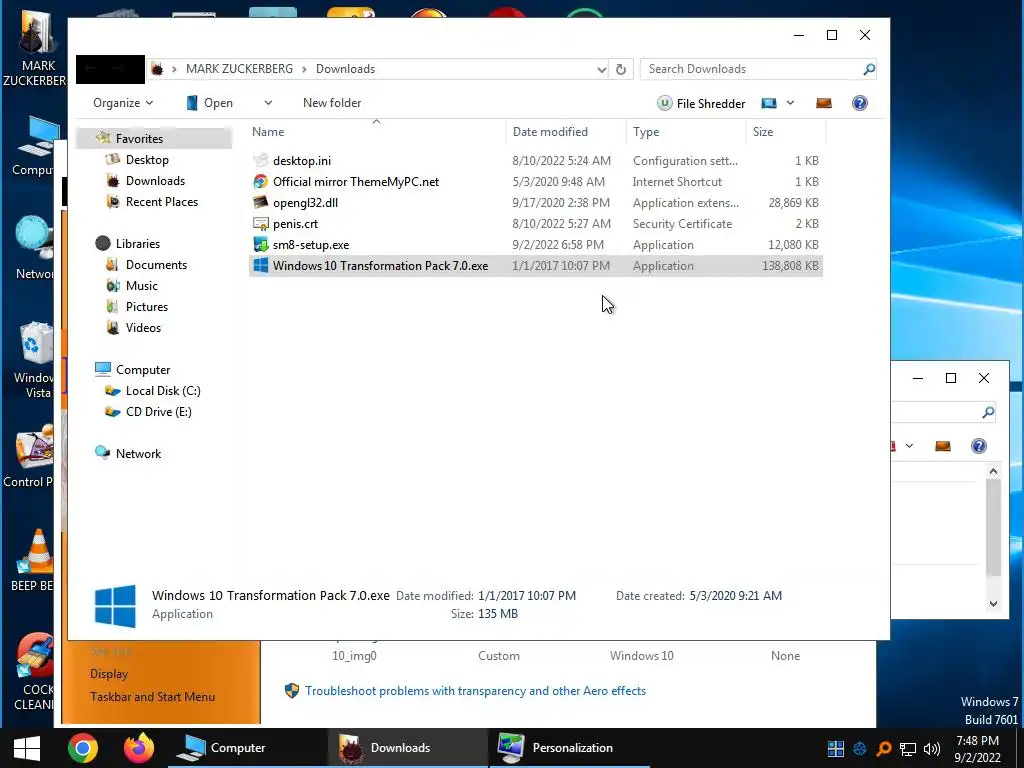The height and width of the screenshot is (768, 1024).
Task: Open Troubleshoot problems with transparency link
Action: (475, 691)
